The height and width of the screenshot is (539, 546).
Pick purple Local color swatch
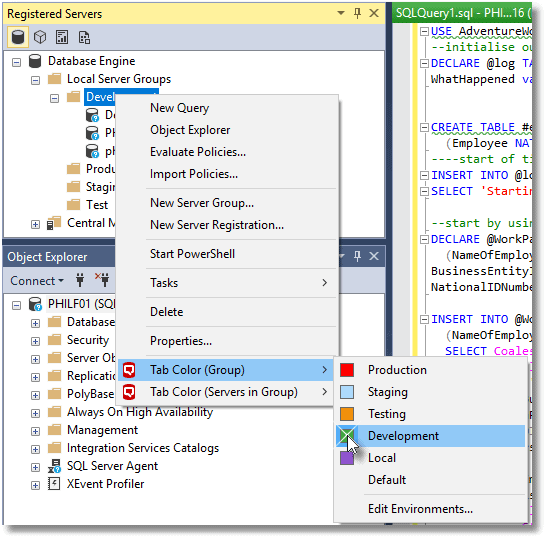[x=347, y=458]
